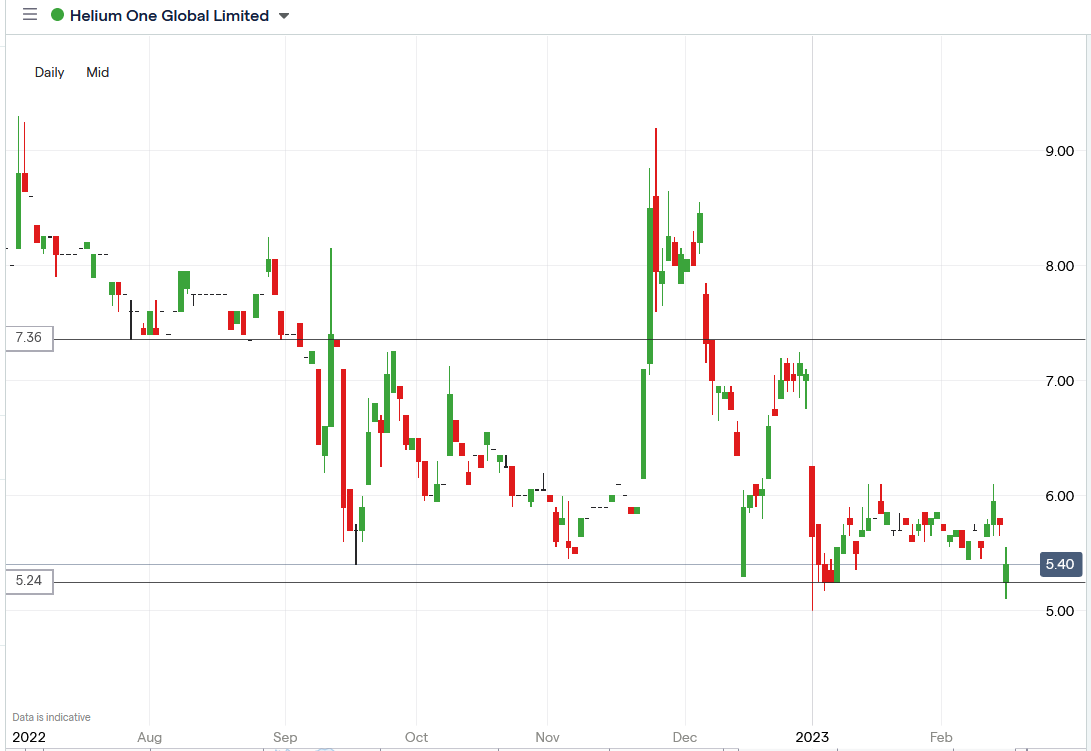Change the Daily timeframe setting
The height and width of the screenshot is (751, 1091).
click(49, 72)
